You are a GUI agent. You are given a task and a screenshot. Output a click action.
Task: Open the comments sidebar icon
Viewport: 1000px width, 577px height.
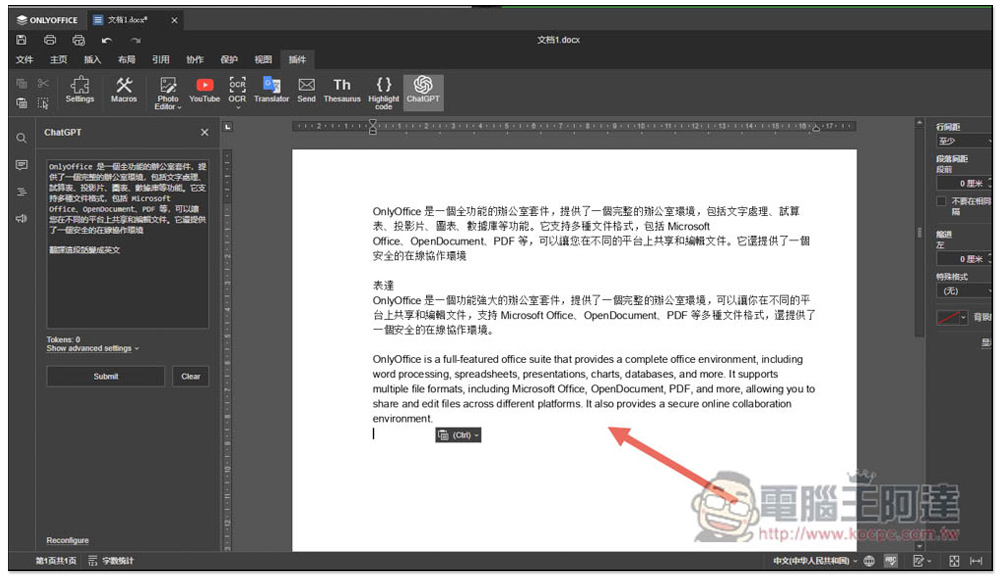[x=21, y=165]
